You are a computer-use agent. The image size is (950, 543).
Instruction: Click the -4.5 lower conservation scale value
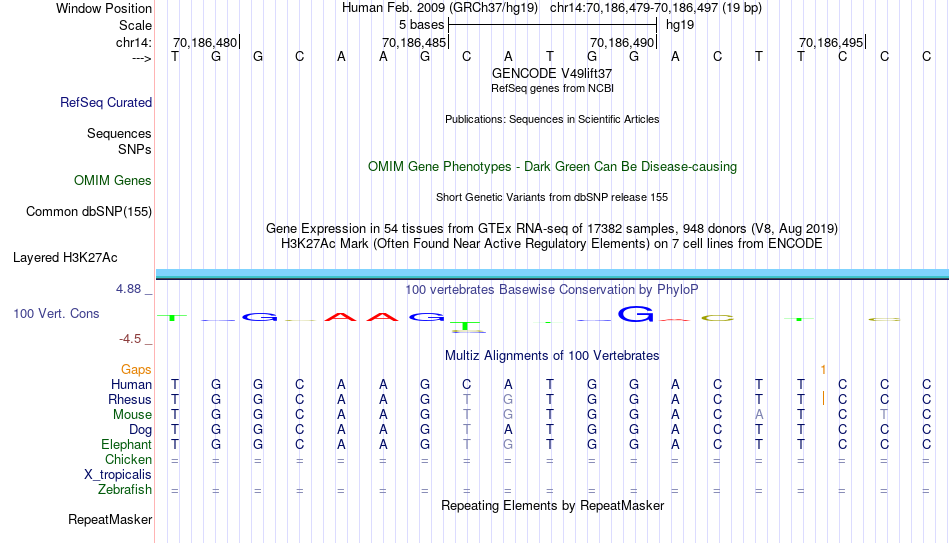tap(130, 339)
